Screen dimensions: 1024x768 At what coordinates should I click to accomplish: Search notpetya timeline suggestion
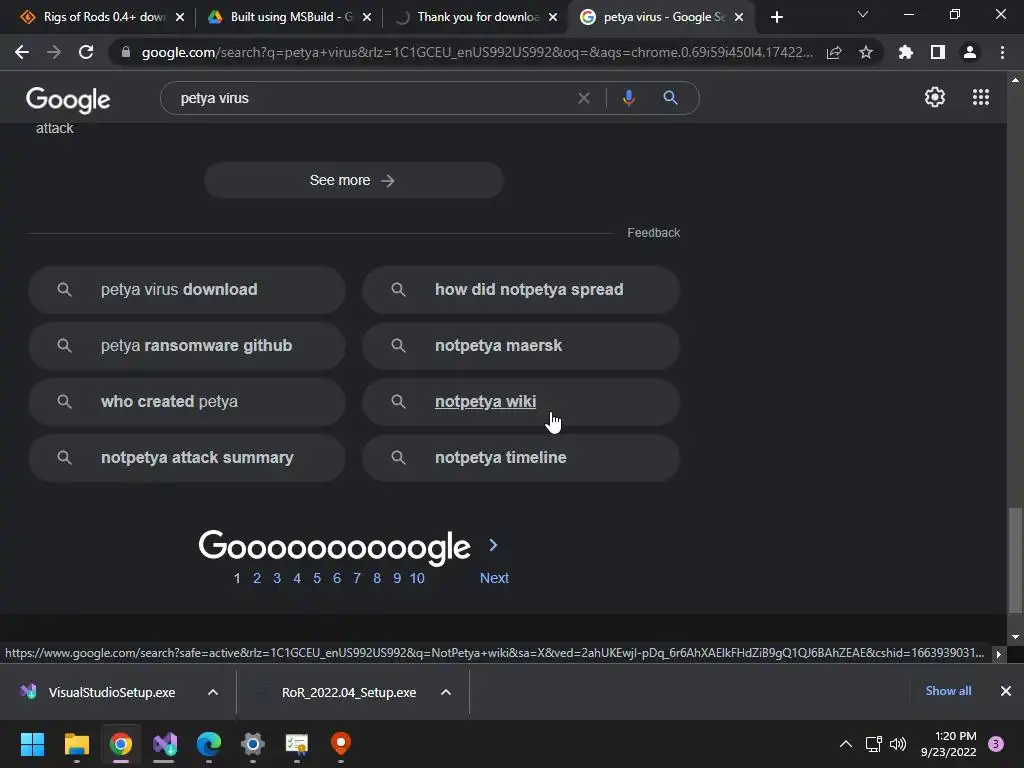click(x=521, y=458)
